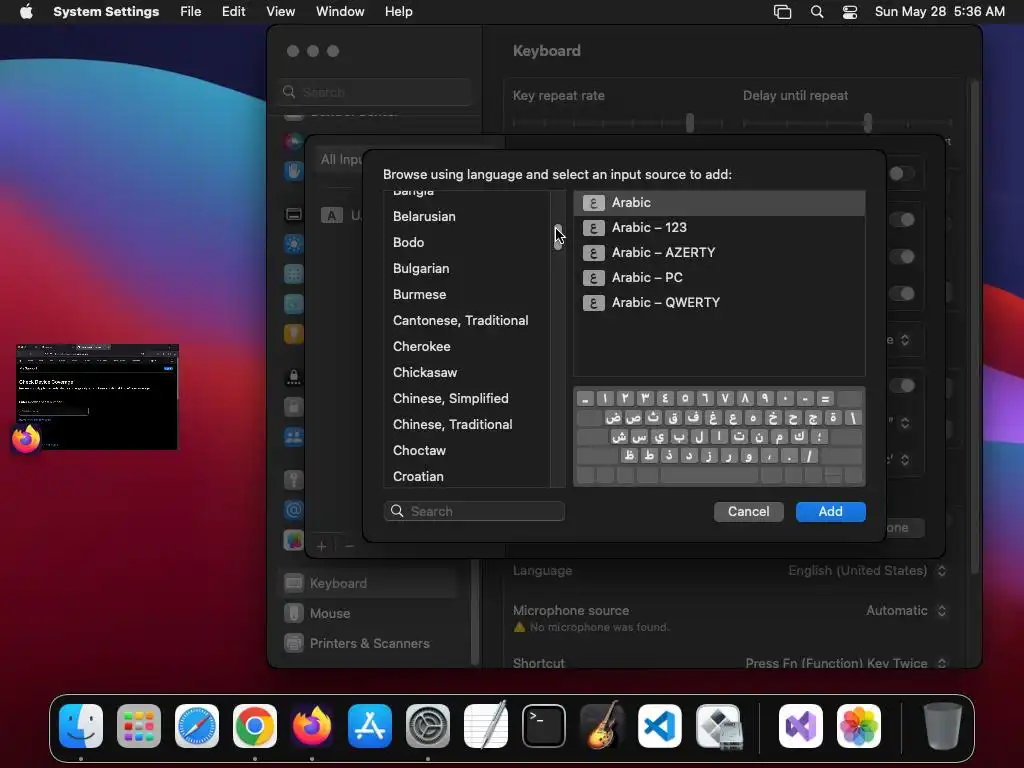
Task: Click the Keyboard sidebar icon
Action: coord(294,583)
